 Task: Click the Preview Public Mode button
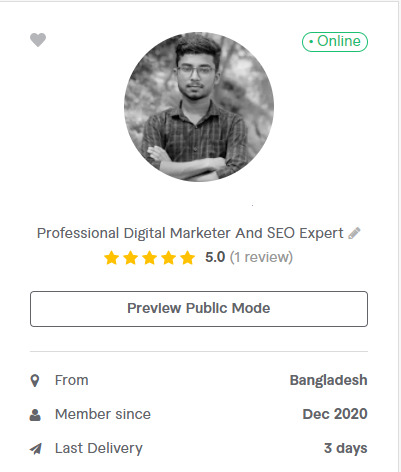click(x=199, y=309)
